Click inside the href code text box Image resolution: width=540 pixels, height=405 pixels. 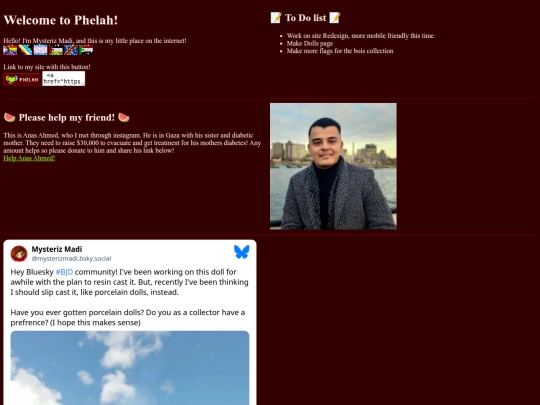click(x=63, y=79)
